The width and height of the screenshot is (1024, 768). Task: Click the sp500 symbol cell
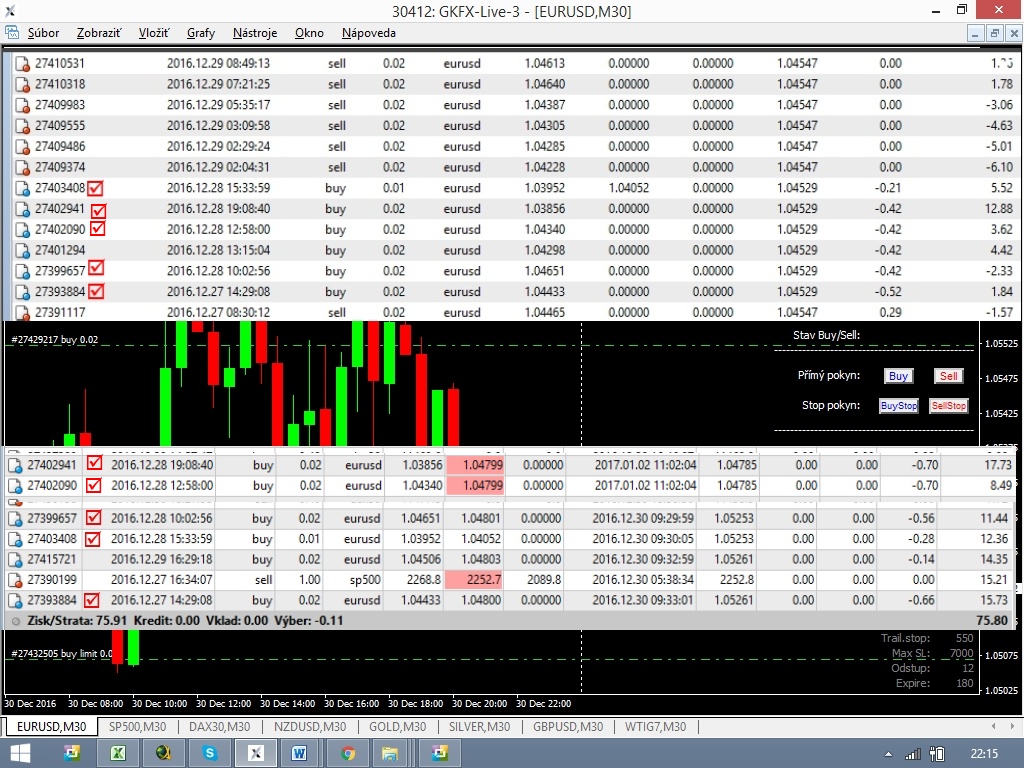(x=364, y=580)
